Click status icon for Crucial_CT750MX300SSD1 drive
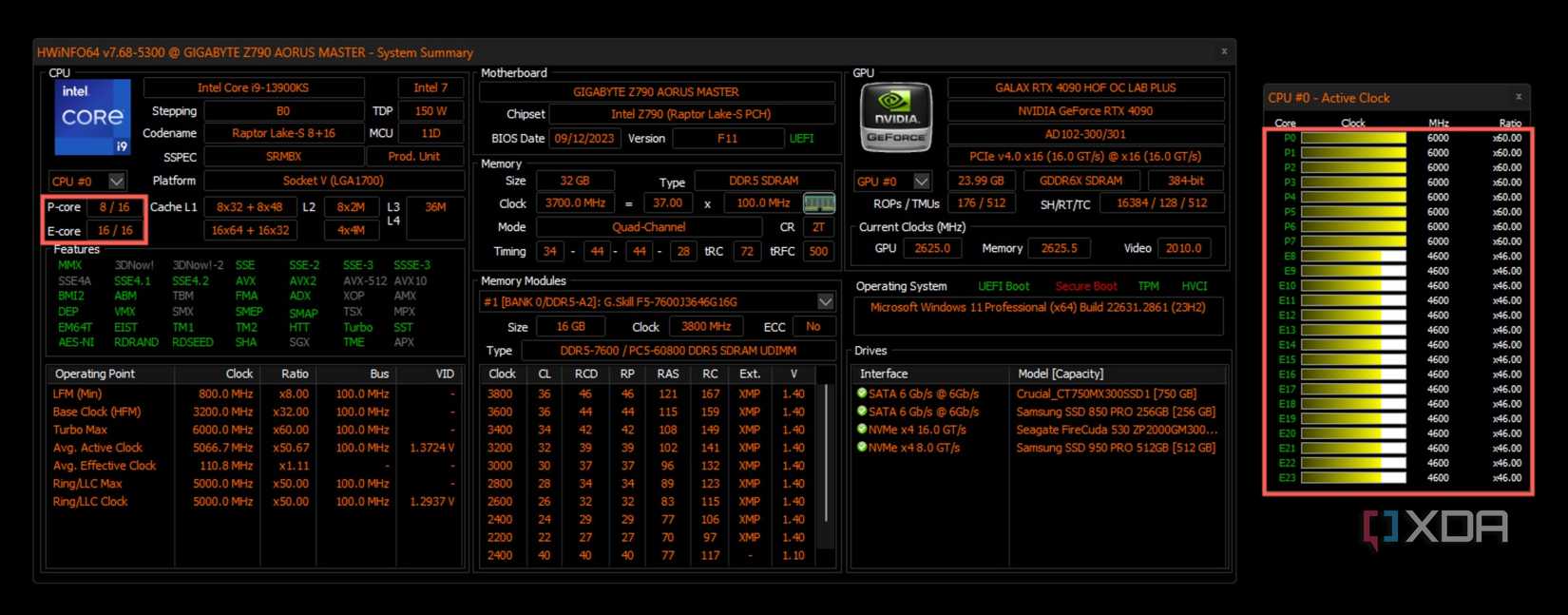Image resolution: width=1568 pixels, height=615 pixels. point(862,393)
